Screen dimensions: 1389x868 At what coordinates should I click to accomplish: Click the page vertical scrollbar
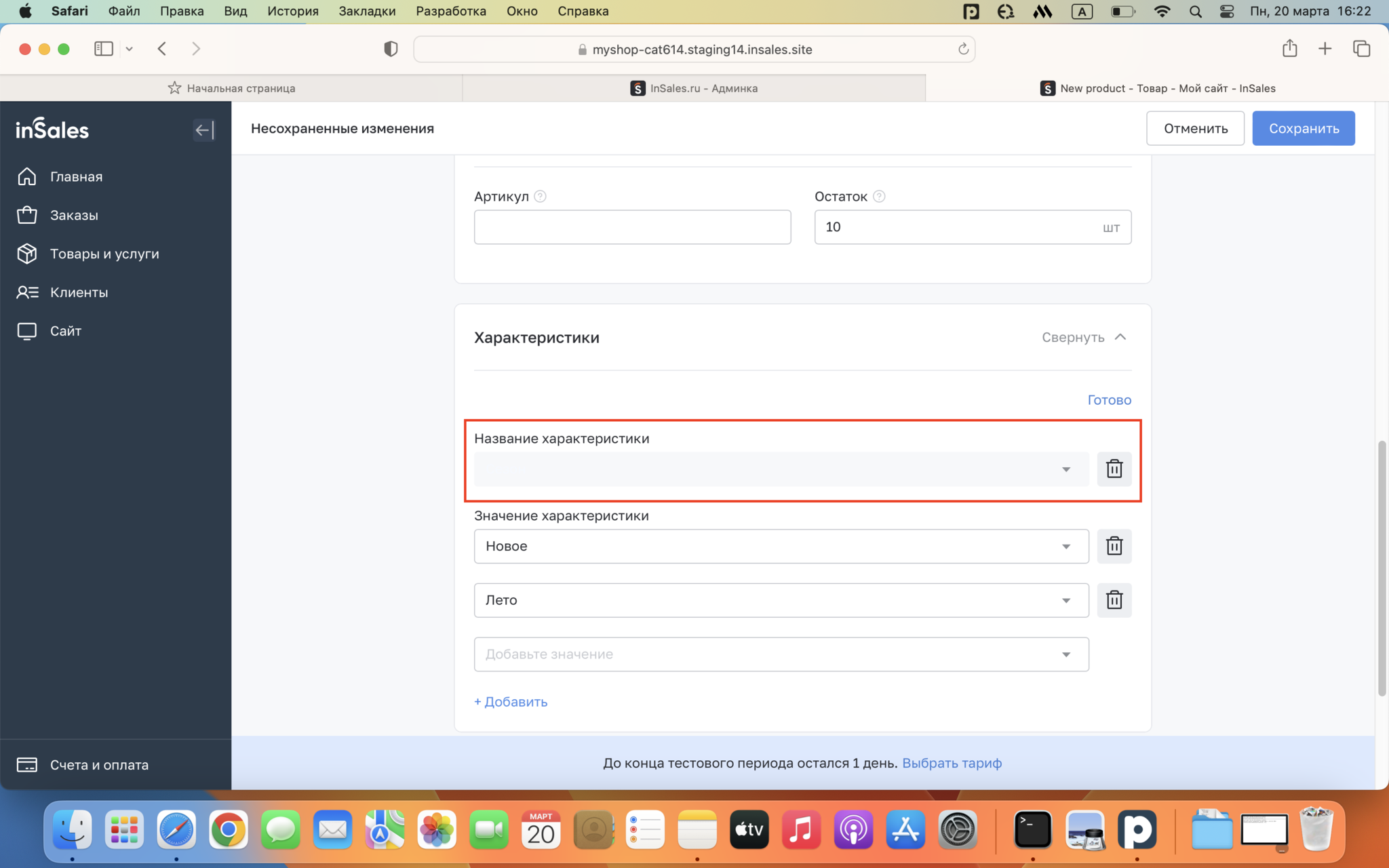pyautogui.click(x=1381, y=568)
